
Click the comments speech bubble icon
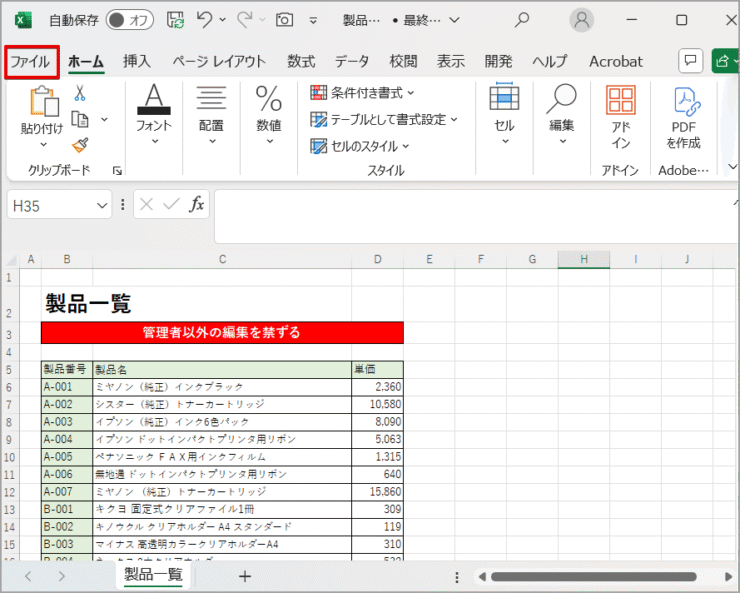point(690,61)
